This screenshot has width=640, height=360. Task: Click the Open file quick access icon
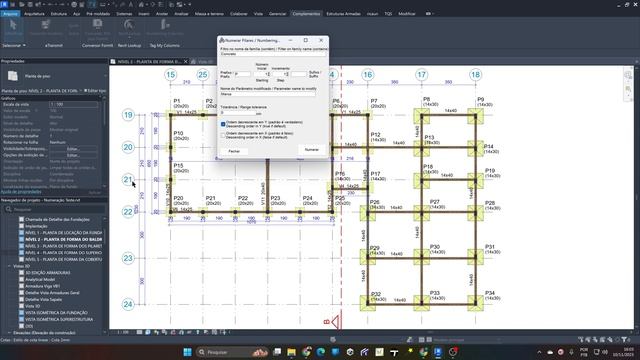pyautogui.click(x=22, y=4)
